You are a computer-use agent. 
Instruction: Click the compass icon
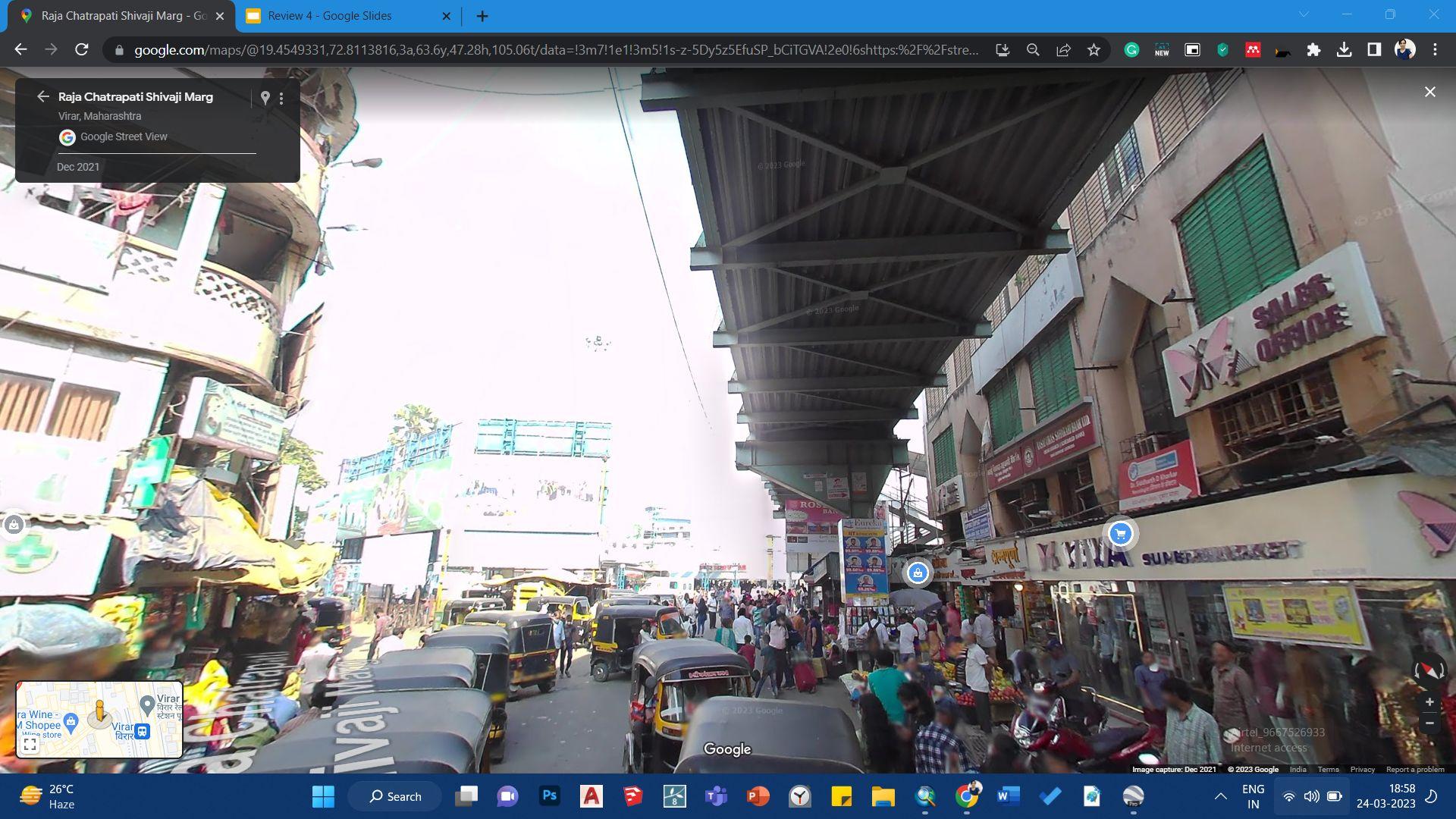pos(1429,670)
